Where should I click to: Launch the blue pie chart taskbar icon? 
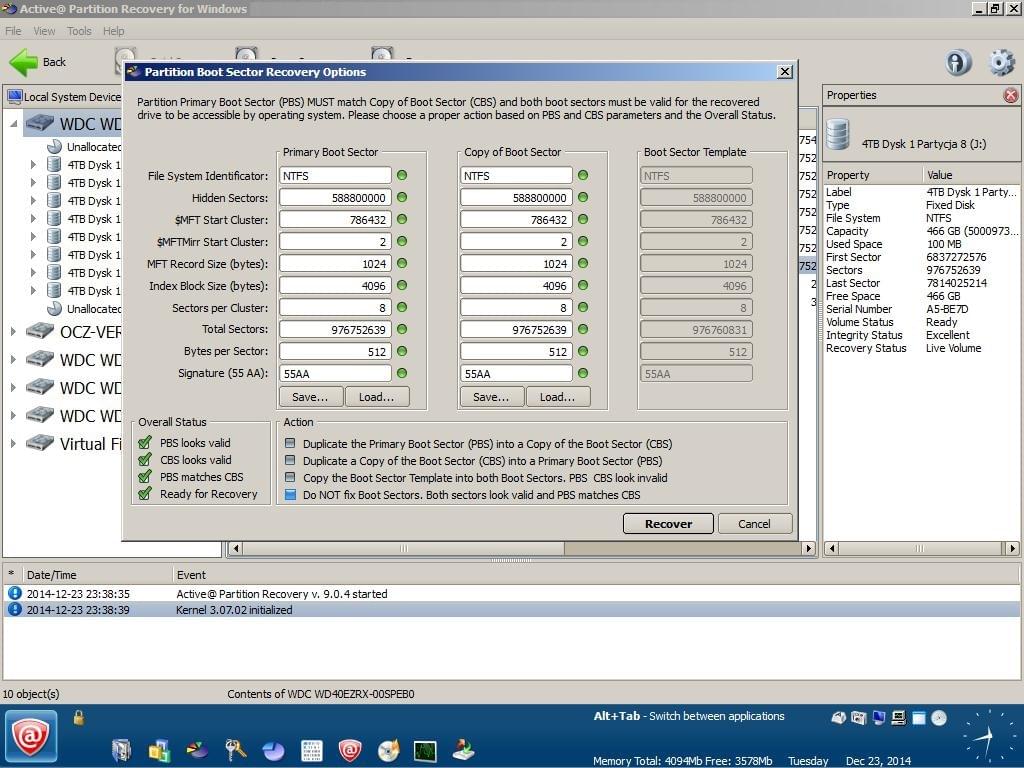click(x=274, y=751)
